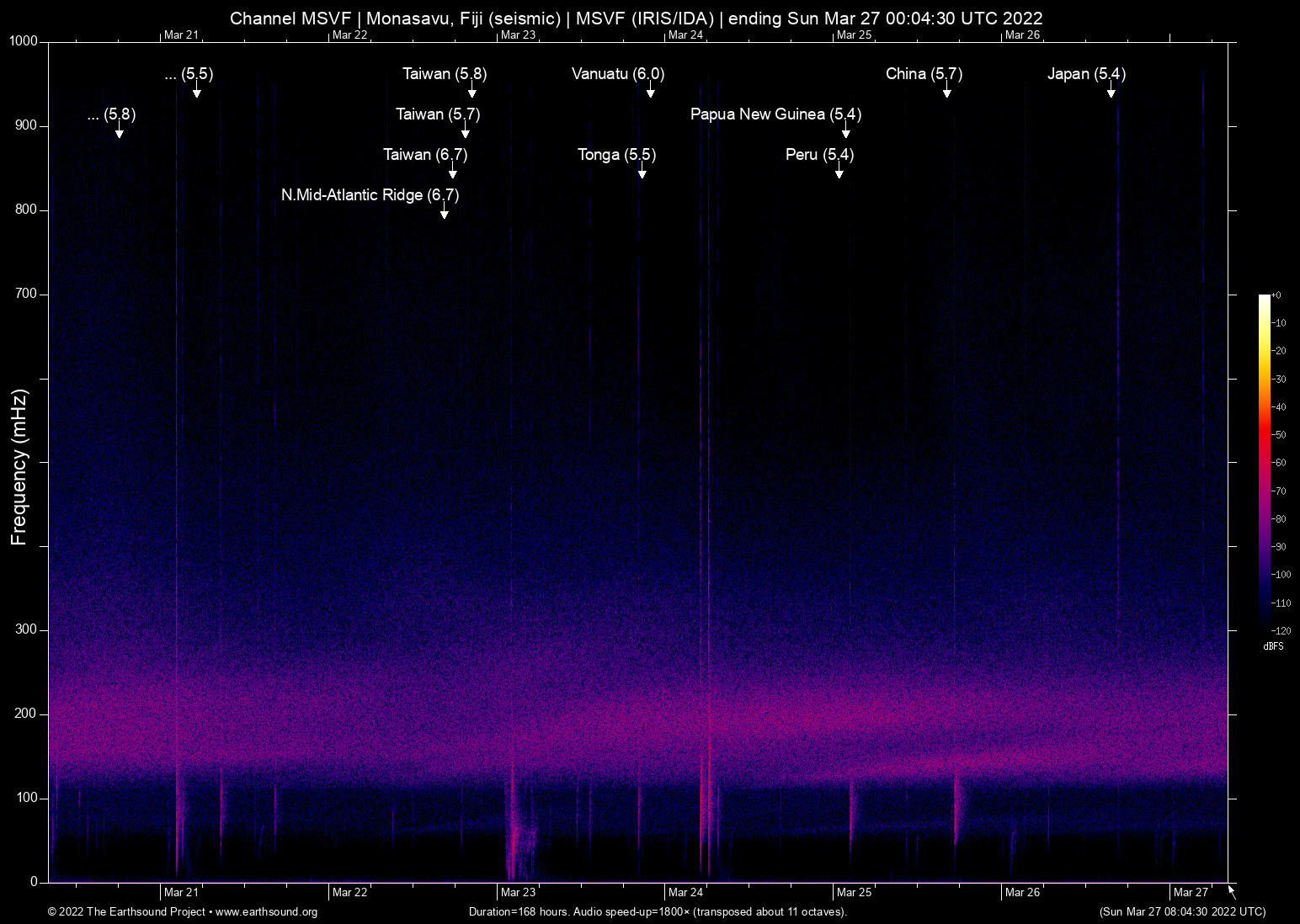
Task: Click the N.Mid-Atlantic Ridge (6.7) annotation
Action: click(x=370, y=195)
